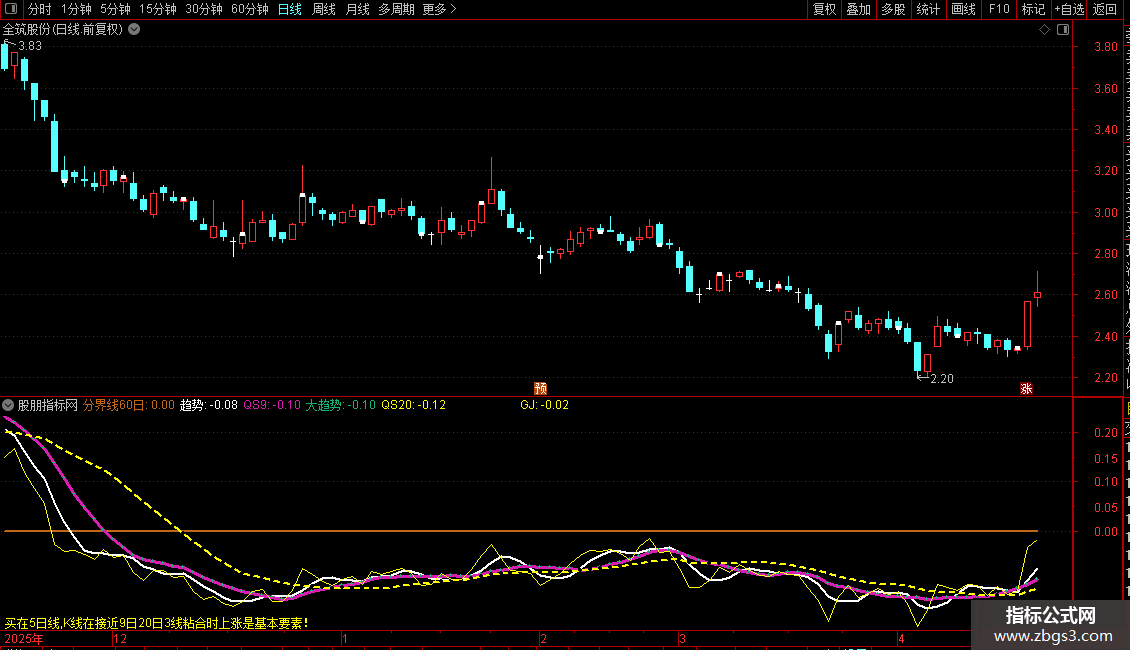Screen dimensions: 1130x650
Task: Click the 3.00 price axis tick
Action: 1105,213
